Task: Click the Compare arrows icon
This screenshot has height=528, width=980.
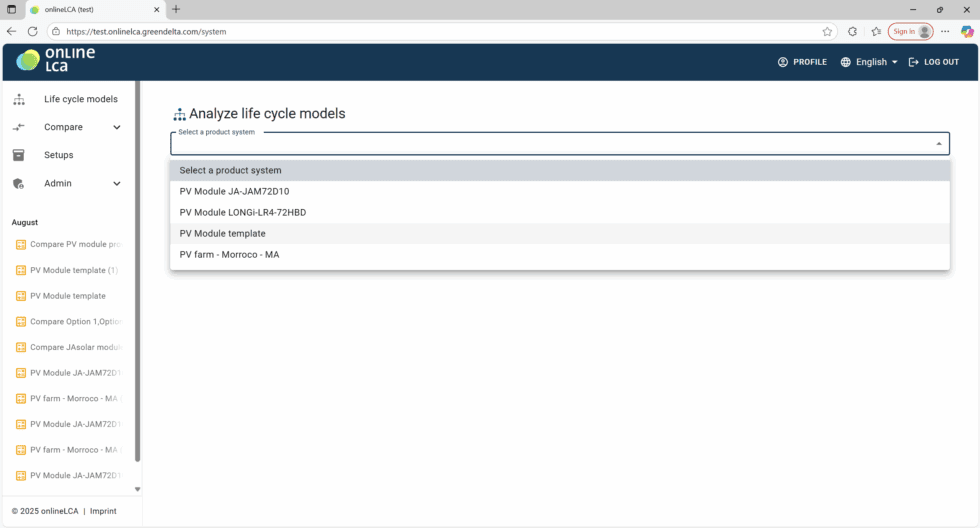Action: 18,127
